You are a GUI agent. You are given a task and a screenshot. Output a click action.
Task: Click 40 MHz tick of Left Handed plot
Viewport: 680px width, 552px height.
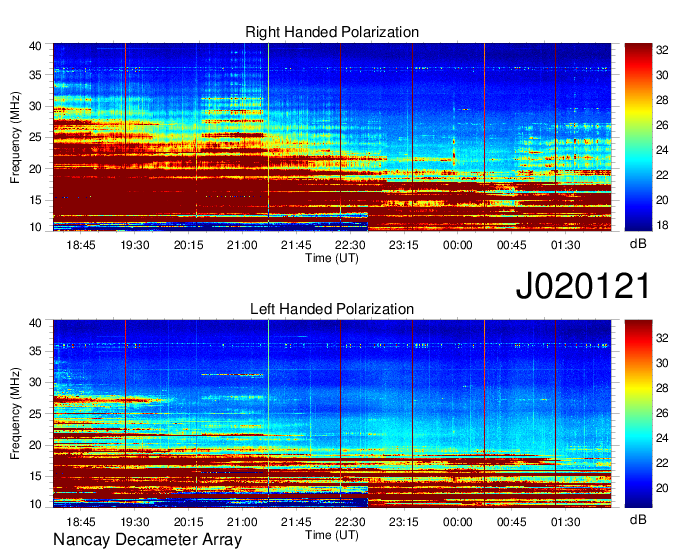[x=35, y=323]
